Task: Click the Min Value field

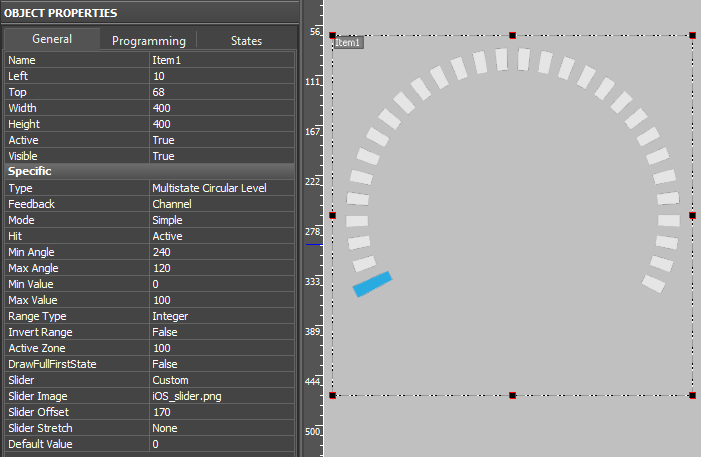Action: coord(222,284)
